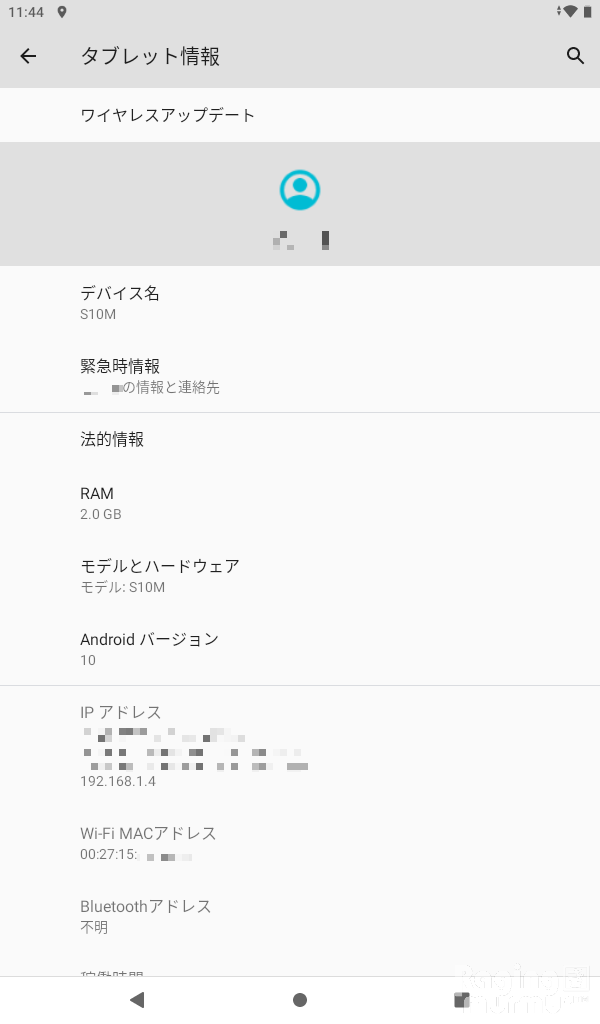Tap the blue user avatar icon
This screenshot has height=1024, width=600.
pos(300,190)
